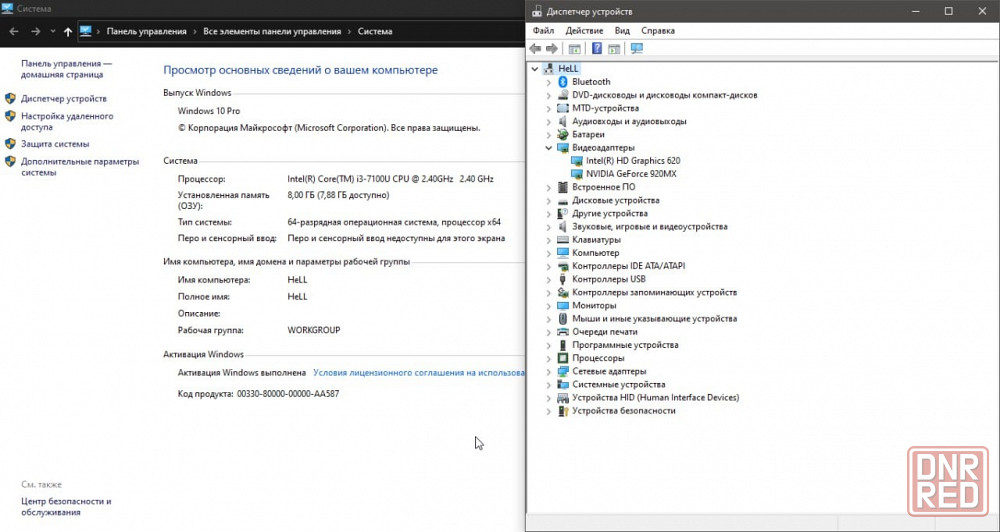Expand the Системные устройства category arrow
Screen dimensions: 1000x532
click(548, 385)
